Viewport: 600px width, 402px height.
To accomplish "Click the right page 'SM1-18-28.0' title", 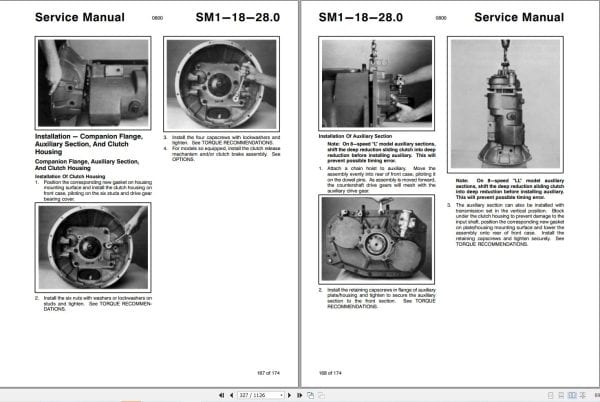I will point(361,17).
